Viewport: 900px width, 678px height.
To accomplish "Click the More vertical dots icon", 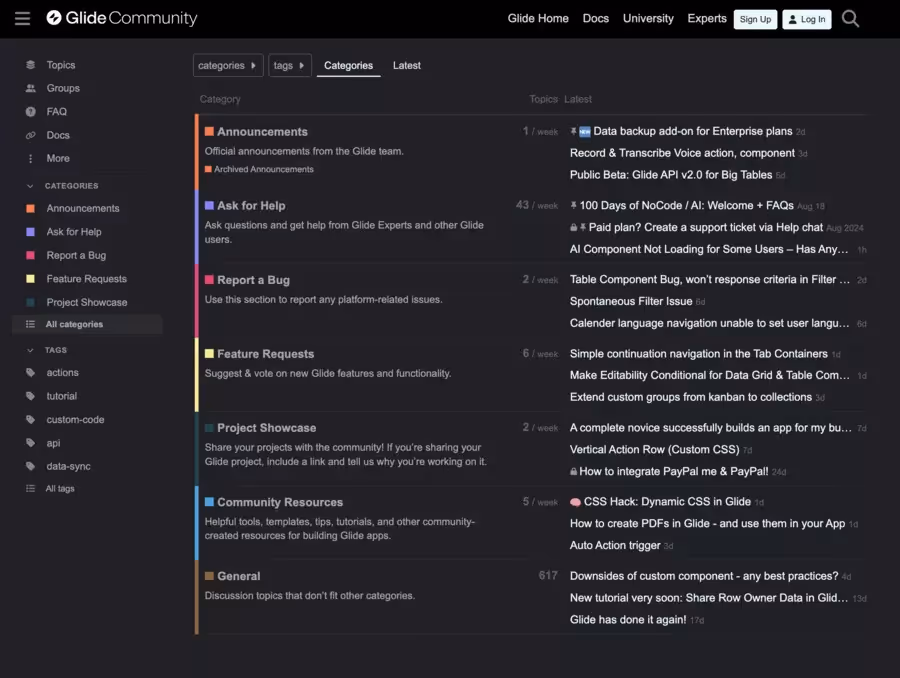I will (x=30, y=158).
